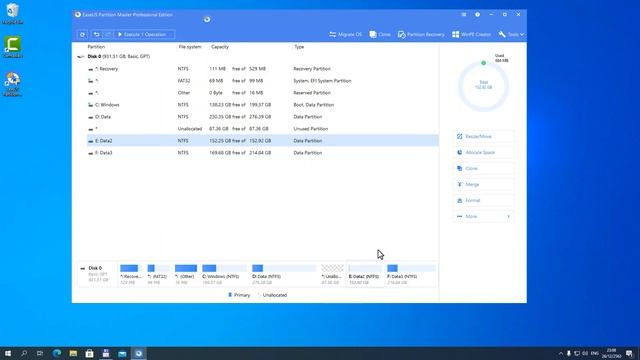Select the E: Data2 partition row
The image size is (640, 360).
[262, 140]
